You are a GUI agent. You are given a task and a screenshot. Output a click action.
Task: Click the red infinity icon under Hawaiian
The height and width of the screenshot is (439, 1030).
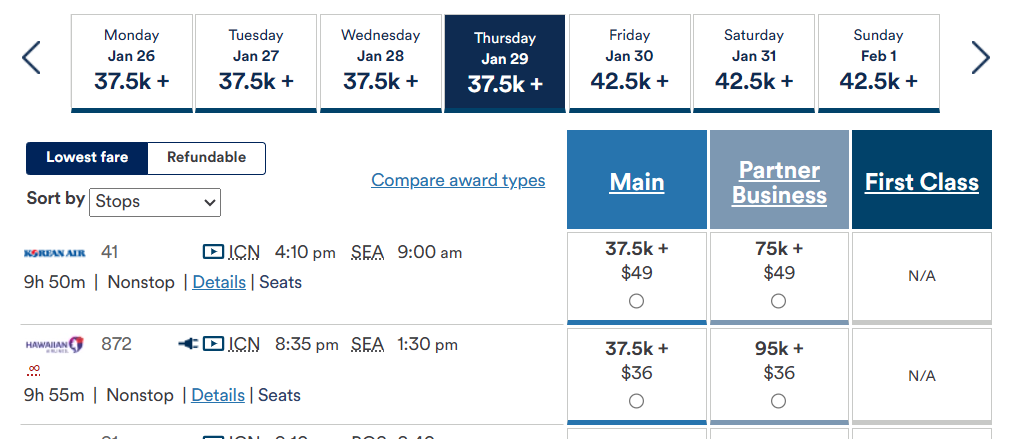34,370
